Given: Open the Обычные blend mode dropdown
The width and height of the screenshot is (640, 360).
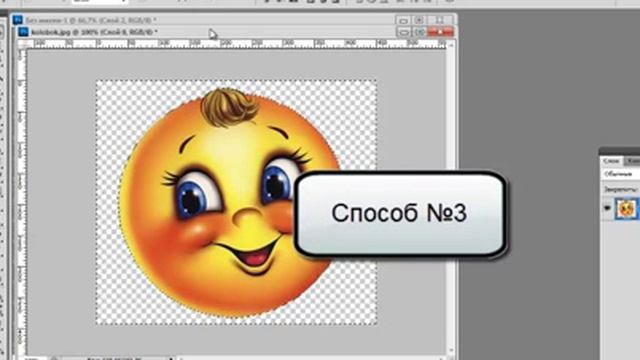Looking at the screenshot, I should [x=621, y=174].
